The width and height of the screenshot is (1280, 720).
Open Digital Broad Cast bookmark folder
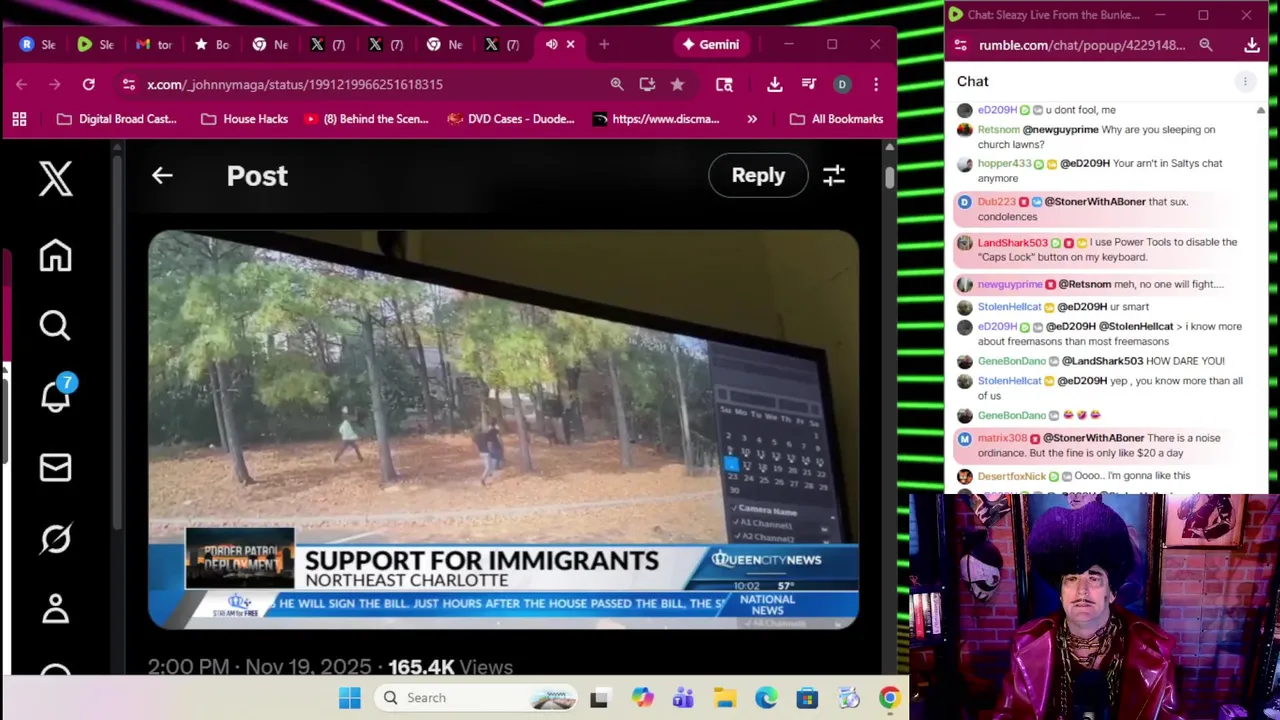pyautogui.click(x=117, y=119)
